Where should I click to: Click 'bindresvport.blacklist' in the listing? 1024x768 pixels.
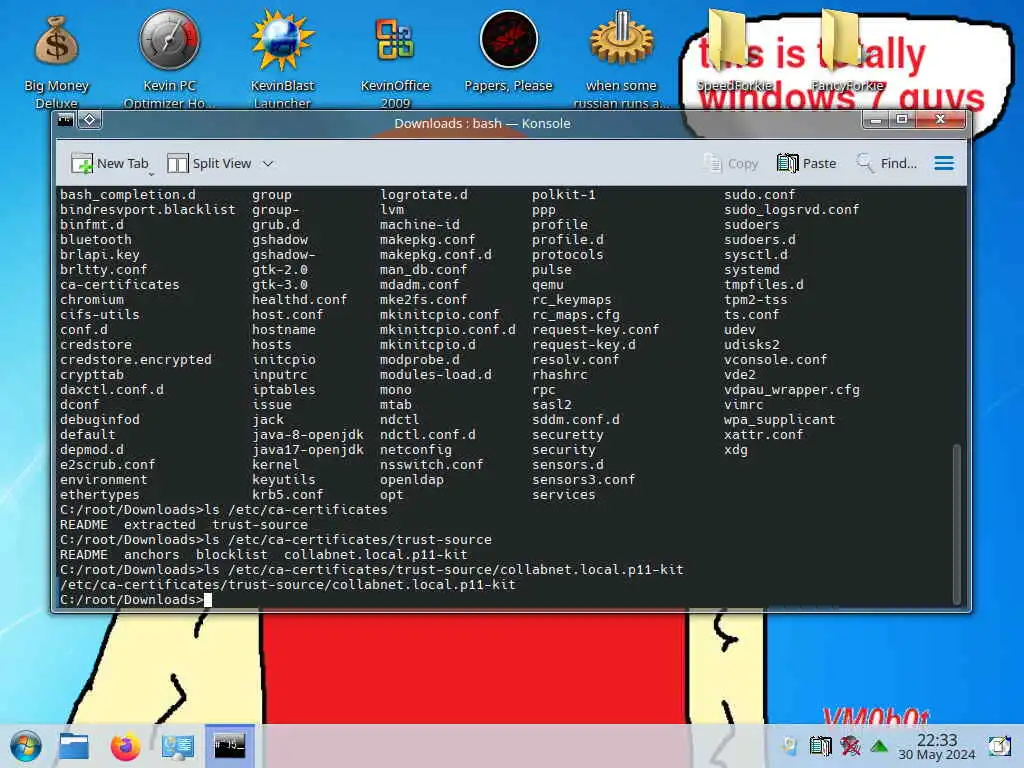tap(148, 210)
